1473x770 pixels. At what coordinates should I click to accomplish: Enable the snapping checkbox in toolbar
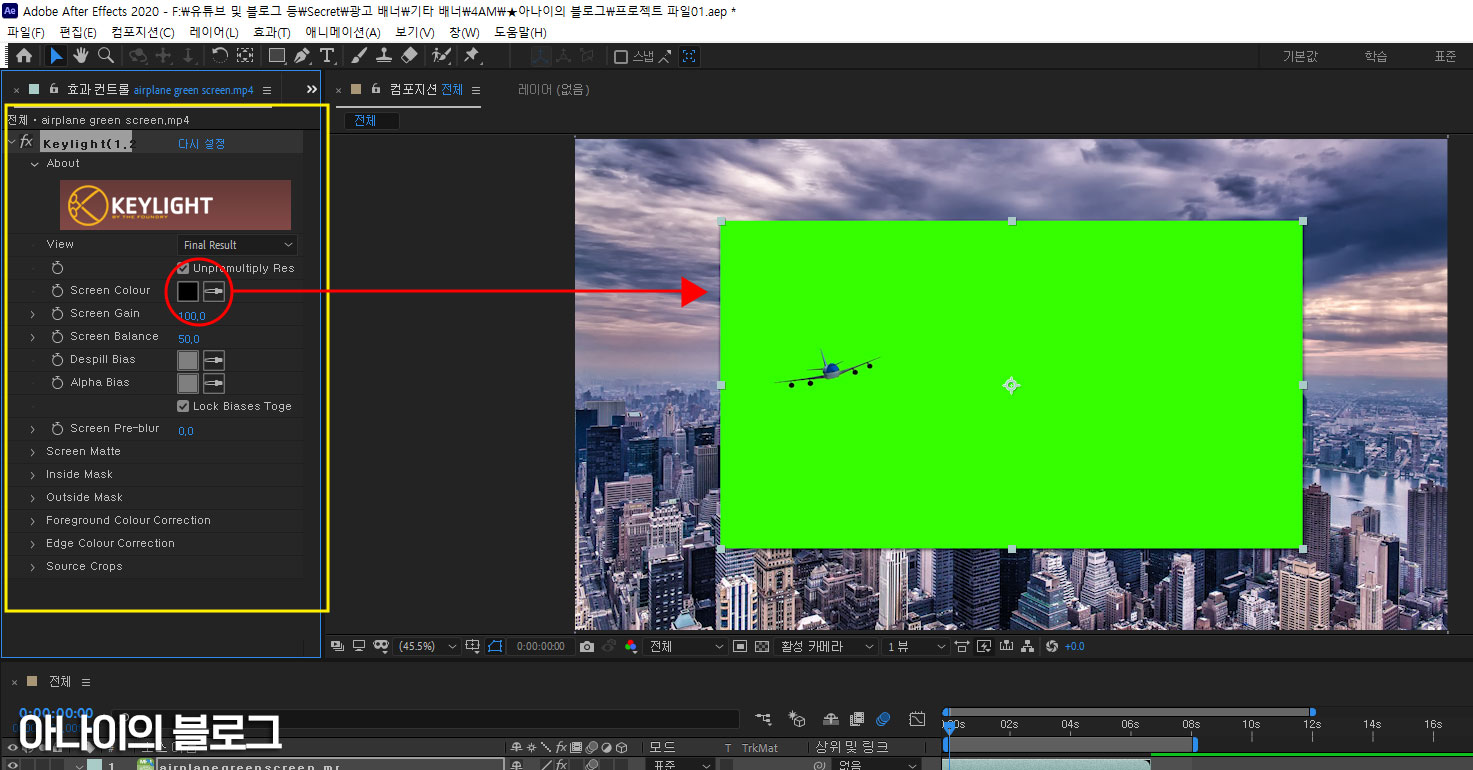click(620, 57)
